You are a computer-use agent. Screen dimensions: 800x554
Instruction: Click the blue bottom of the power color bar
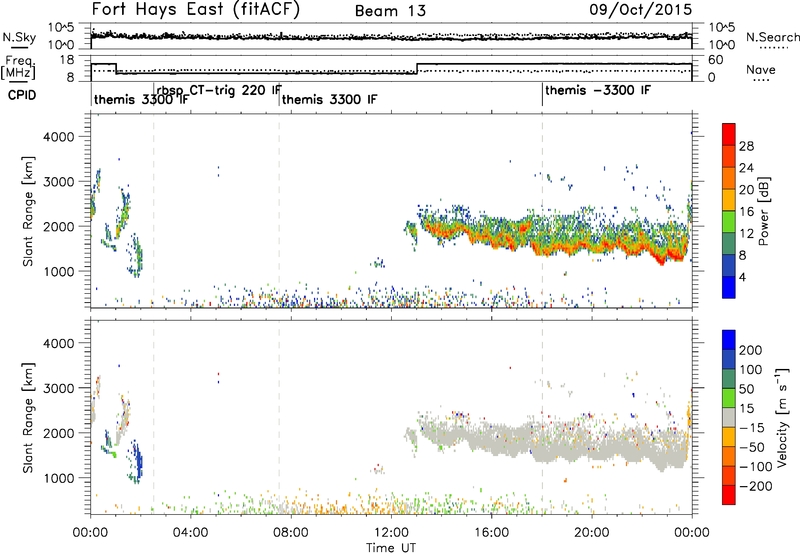point(729,287)
